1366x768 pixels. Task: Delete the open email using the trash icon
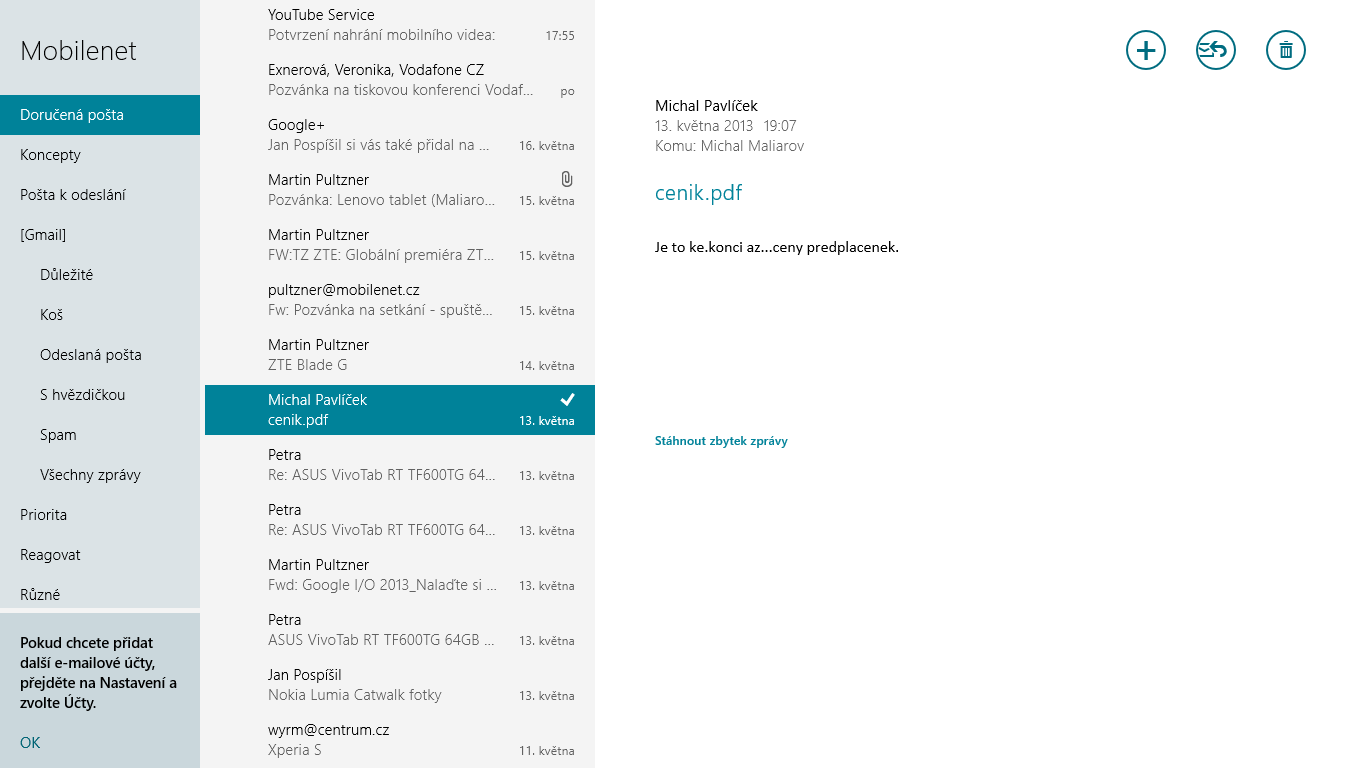pyautogui.click(x=1285, y=49)
